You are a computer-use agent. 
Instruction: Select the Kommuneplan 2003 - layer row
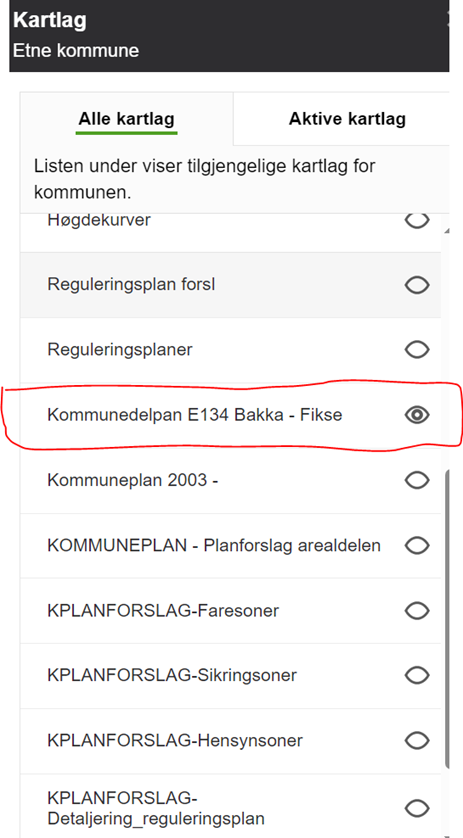pyautogui.click(x=230, y=480)
